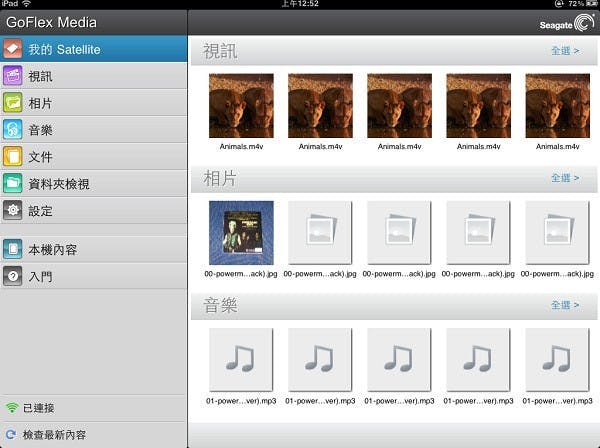Tap the 已連接 Wi-Fi connection status
This screenshot has width=600, height=448.
coord(40,408)
